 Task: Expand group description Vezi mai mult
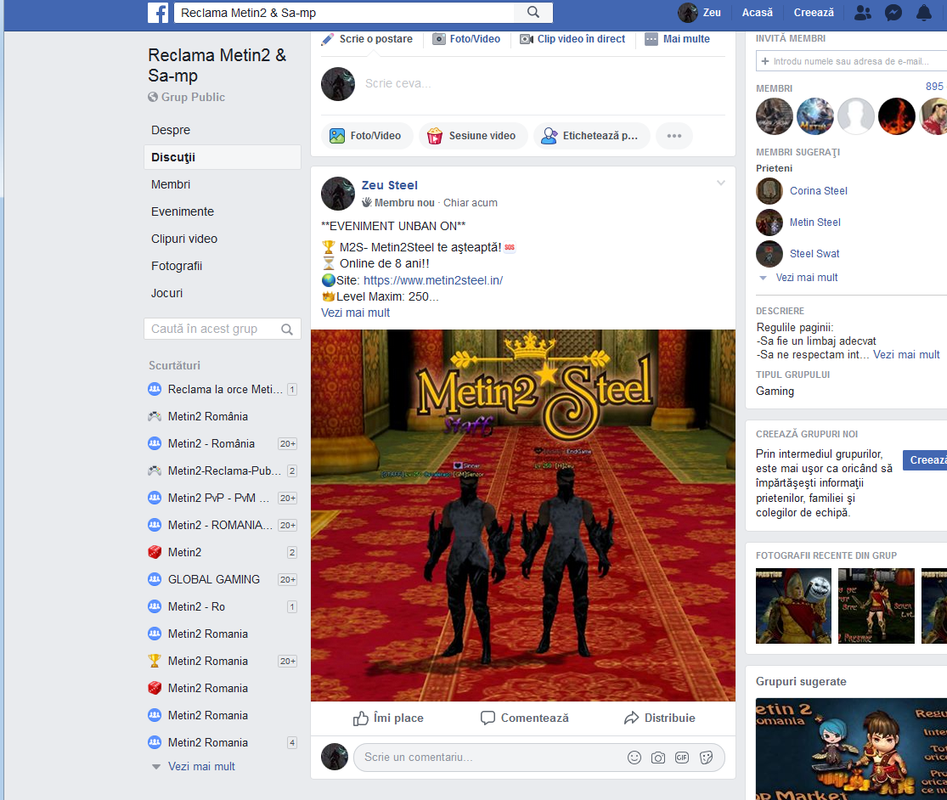click(x=906, y=354)
